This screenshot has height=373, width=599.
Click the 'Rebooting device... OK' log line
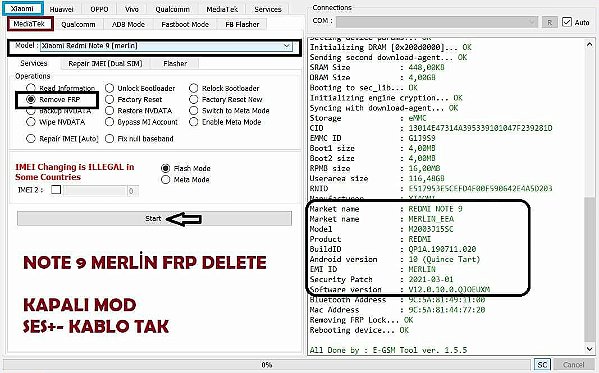359,330
